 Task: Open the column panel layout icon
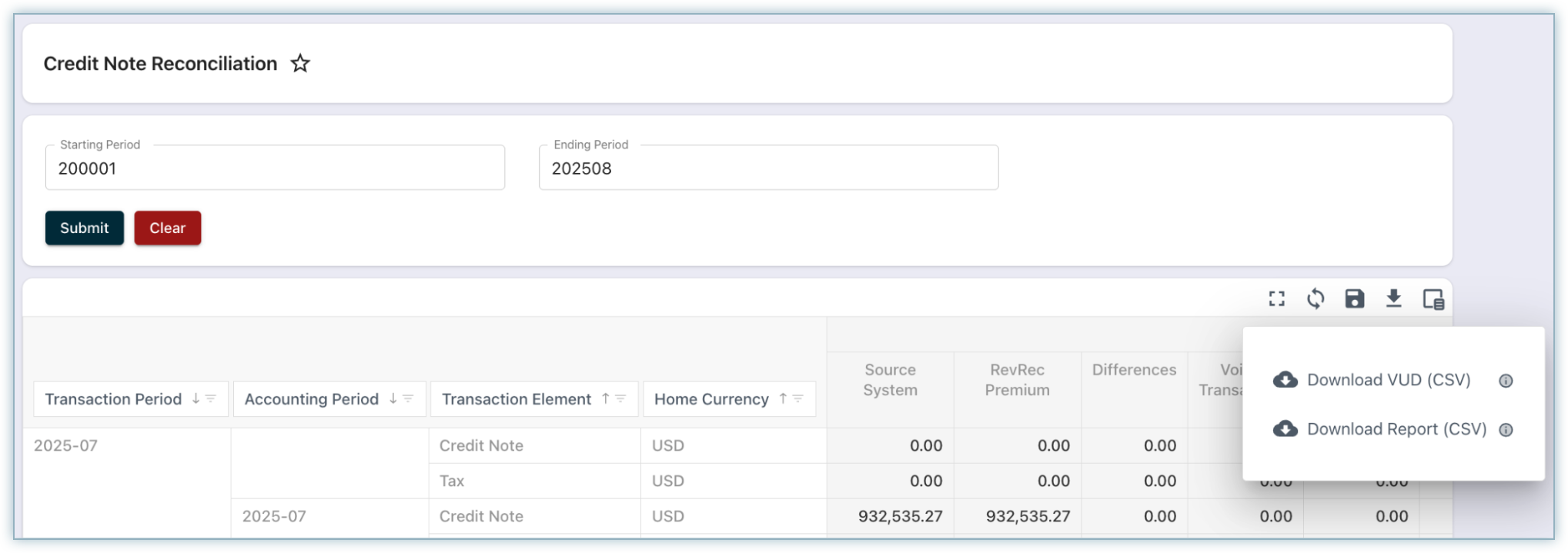pyautogui.click(x=1433, y=299)
